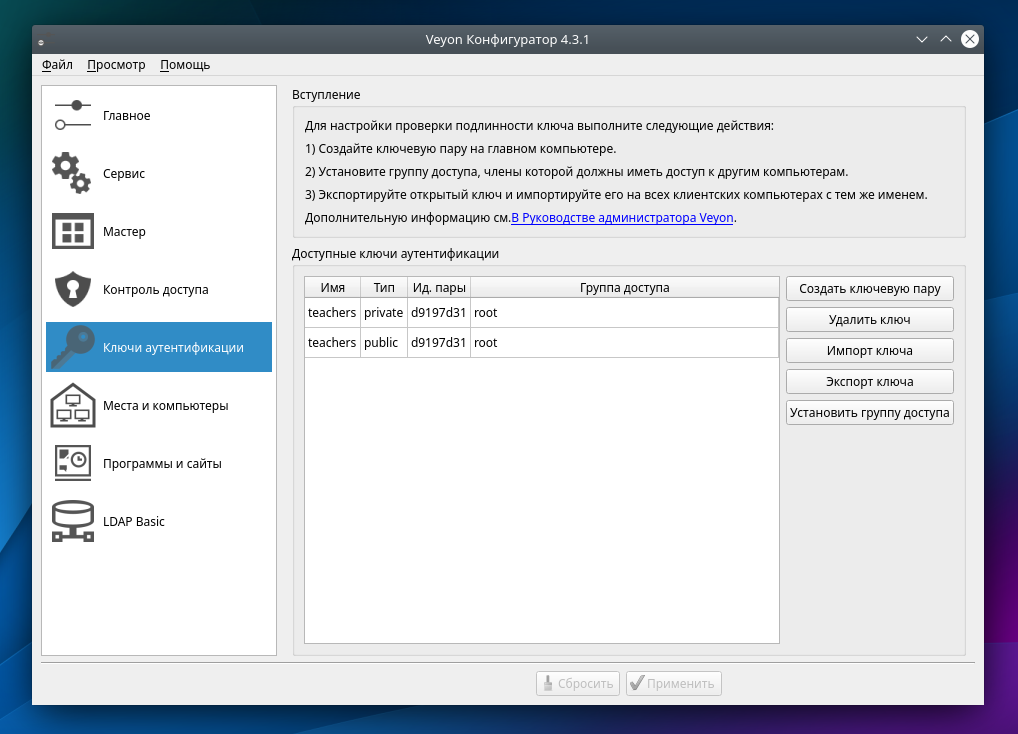Viewport: 1018px width, 734px height.
Task: Go to Места и компьютеры page label
Action: click(x=166, y=406)
